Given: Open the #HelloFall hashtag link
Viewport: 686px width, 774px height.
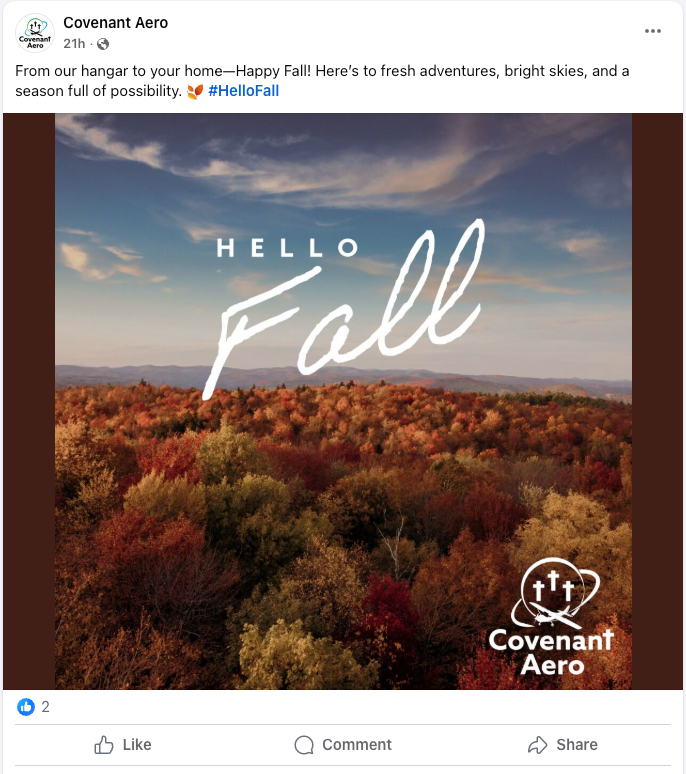Looking at the screenshot, I should click(x=243, y=91).
